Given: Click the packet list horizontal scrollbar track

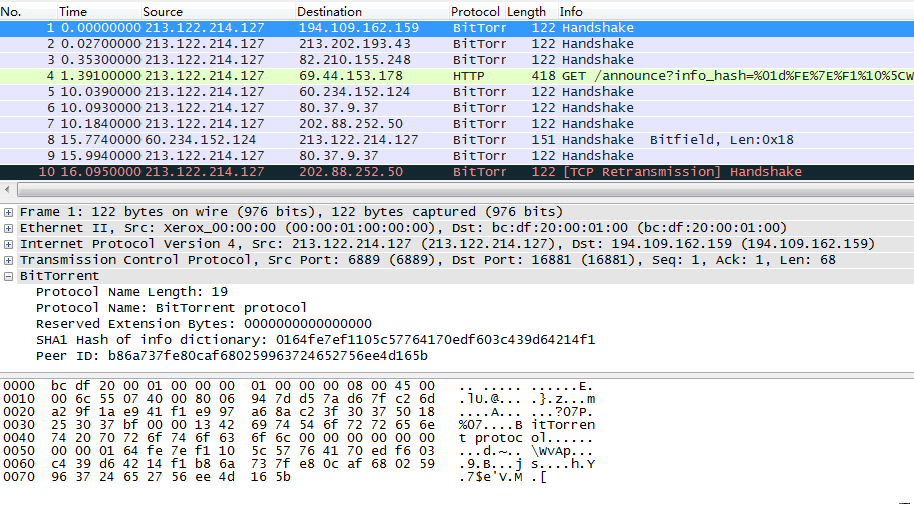Looking at the screenshot, I should [x=465, y=190].
